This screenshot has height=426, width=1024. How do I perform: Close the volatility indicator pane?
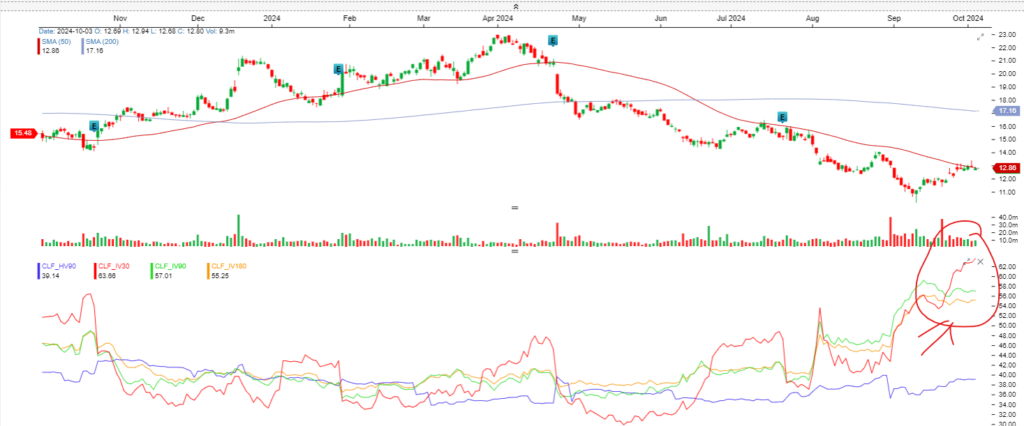[980, 263]
